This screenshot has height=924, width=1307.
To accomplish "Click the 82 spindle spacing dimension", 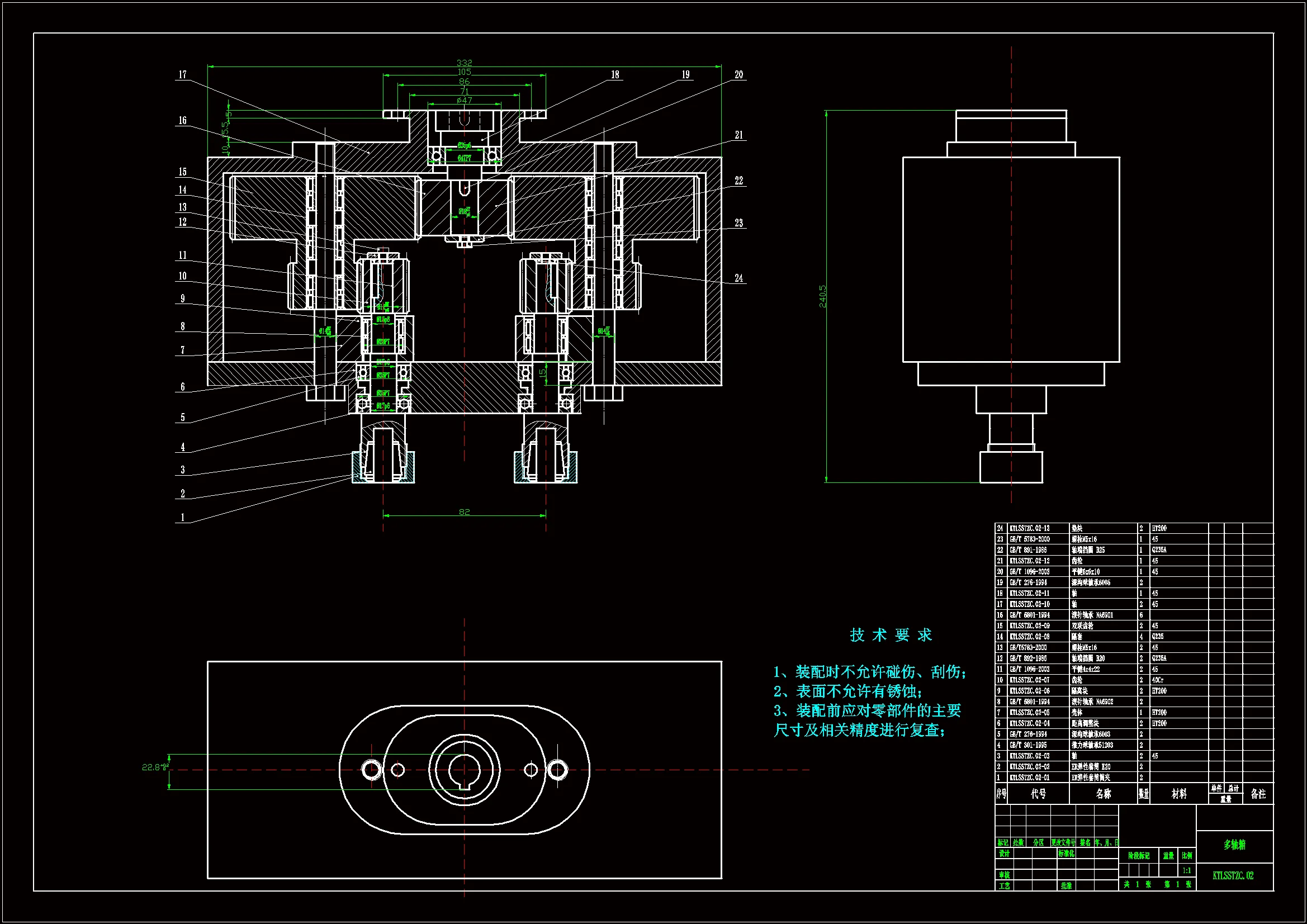I will (x=464, y=512).
